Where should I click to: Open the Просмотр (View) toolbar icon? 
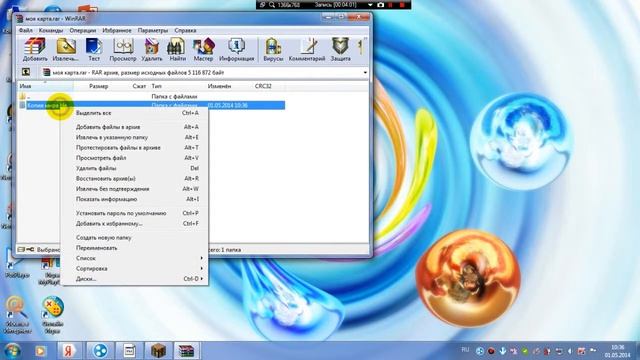click(x=123, y=49)
